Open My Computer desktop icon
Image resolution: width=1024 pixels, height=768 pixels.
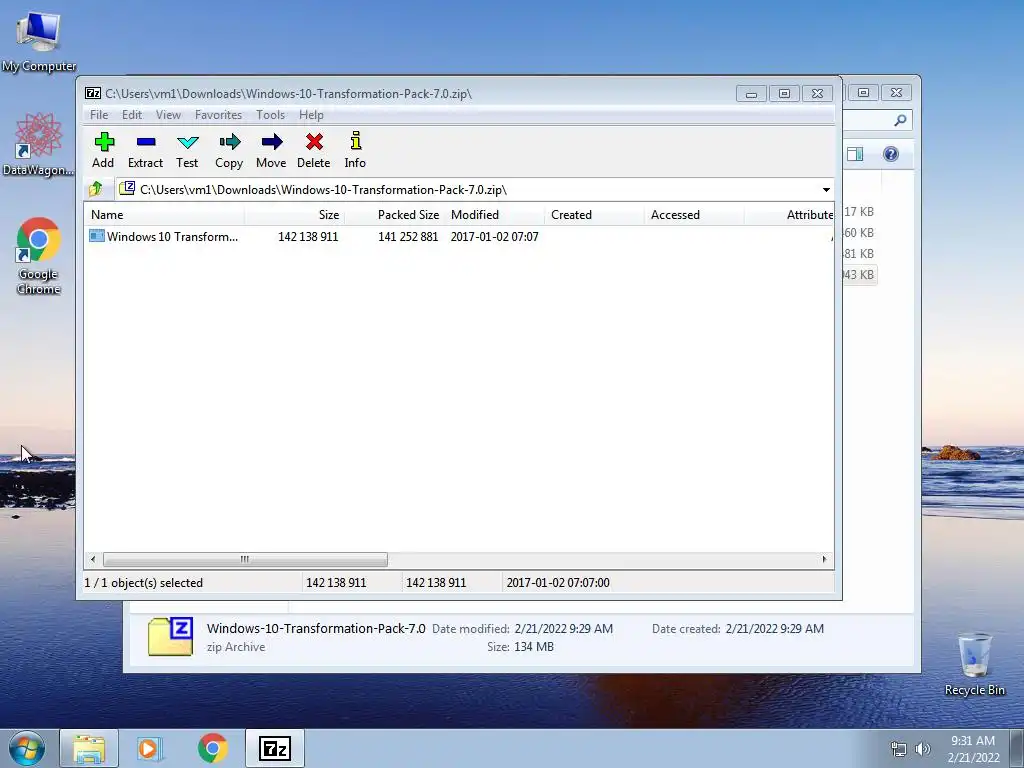click(x=39, y=40)
